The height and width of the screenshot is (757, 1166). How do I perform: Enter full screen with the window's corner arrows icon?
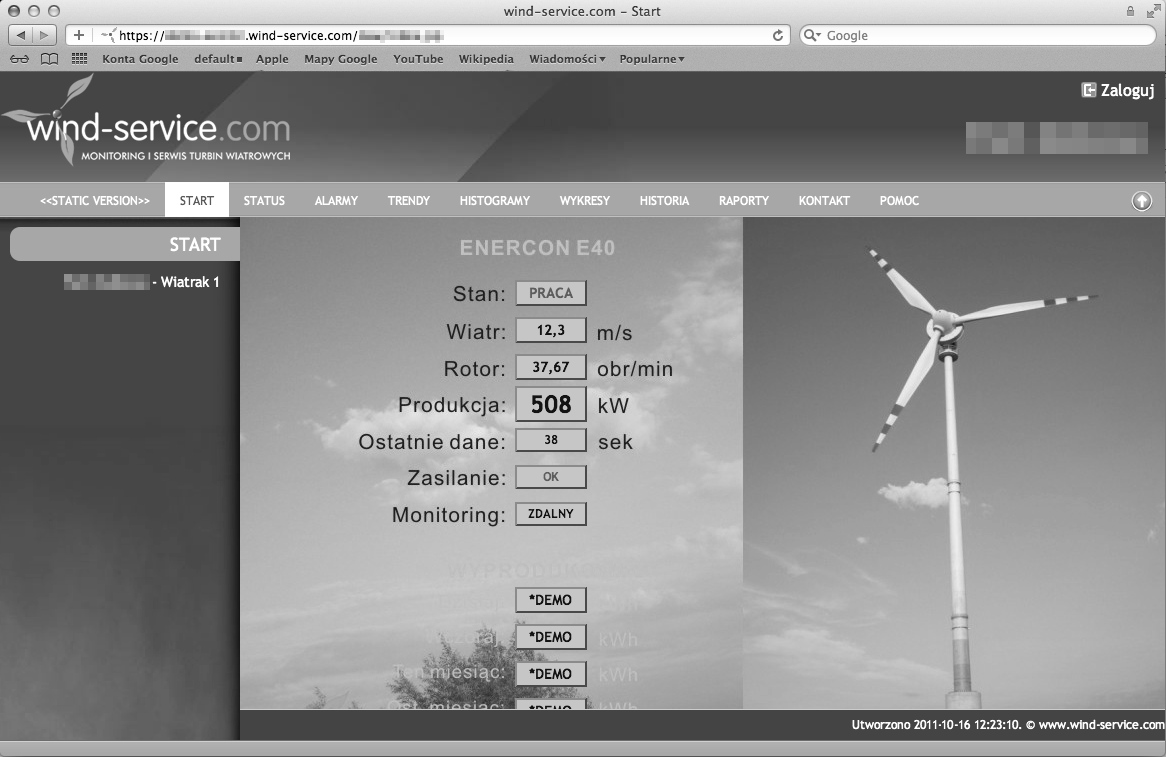1153,11
